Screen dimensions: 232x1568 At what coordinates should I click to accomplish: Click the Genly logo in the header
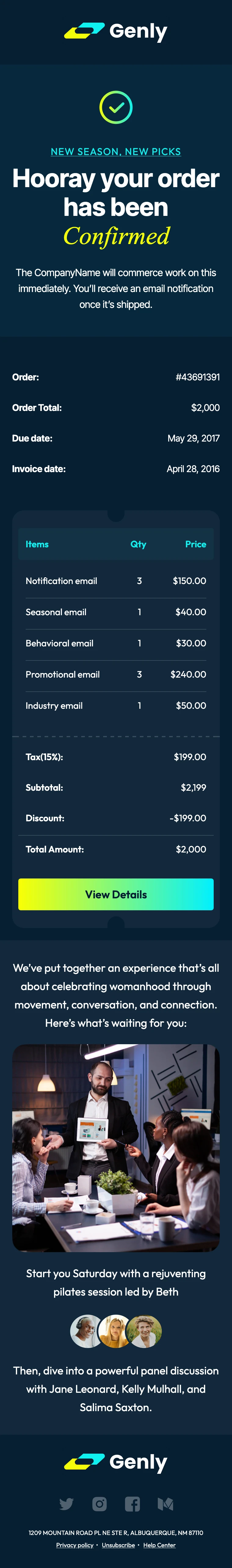[x=116, y=31]
